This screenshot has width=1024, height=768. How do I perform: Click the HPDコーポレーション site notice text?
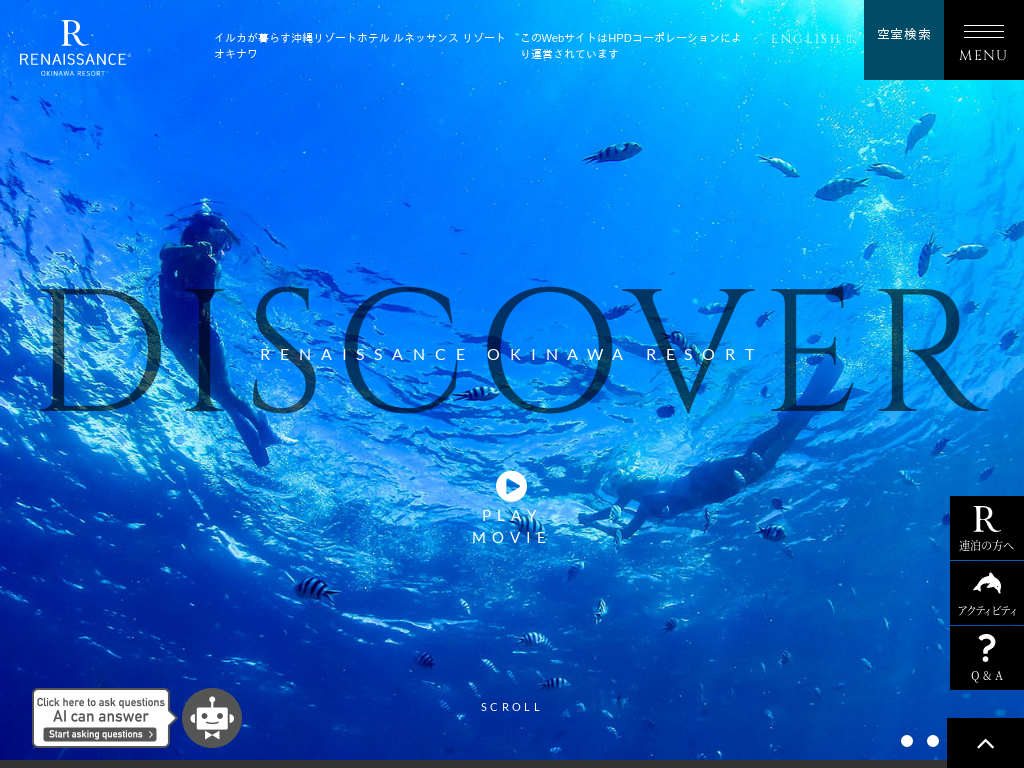coord(631,46)
